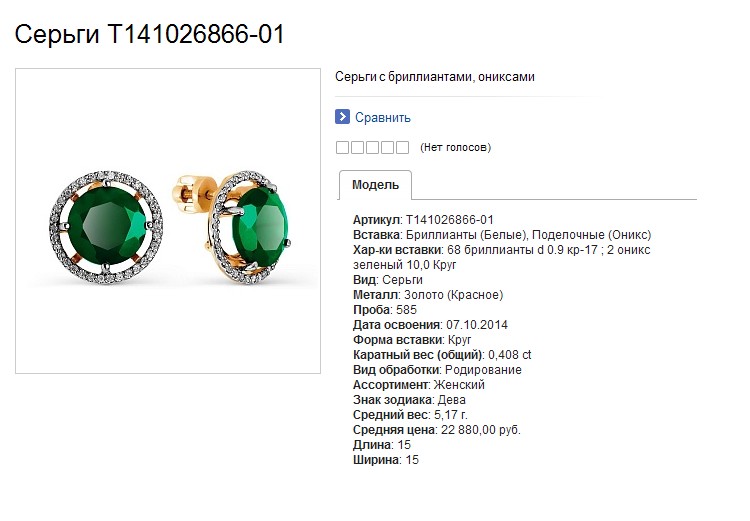Click the Средняя цена 22 880,00 руб. line
The image size is (750, 521).
tap(437, 430)
